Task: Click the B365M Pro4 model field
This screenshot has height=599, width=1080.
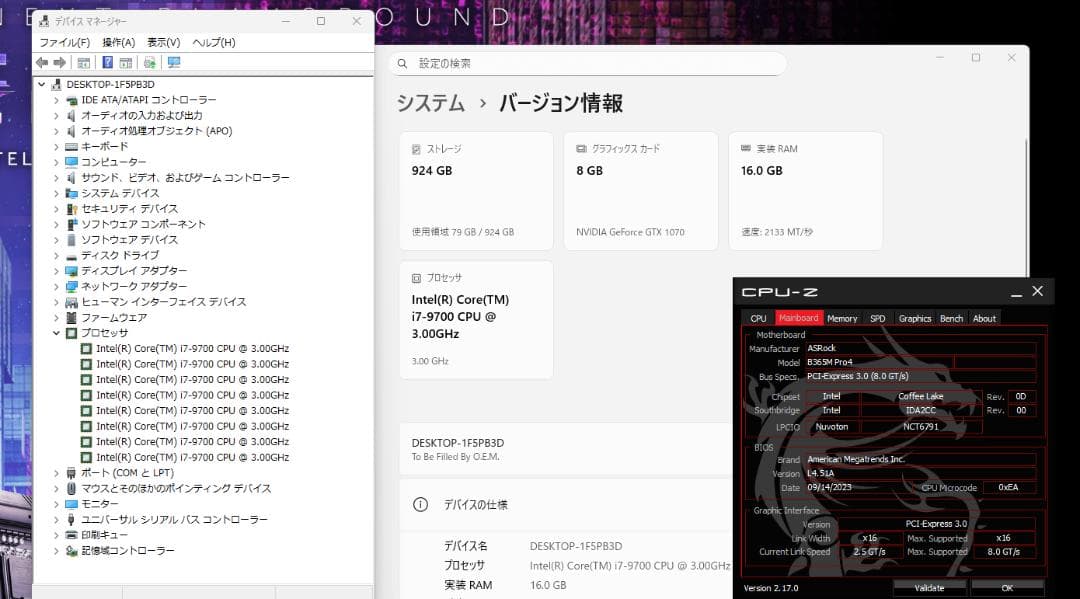Action: click(879, 362)
